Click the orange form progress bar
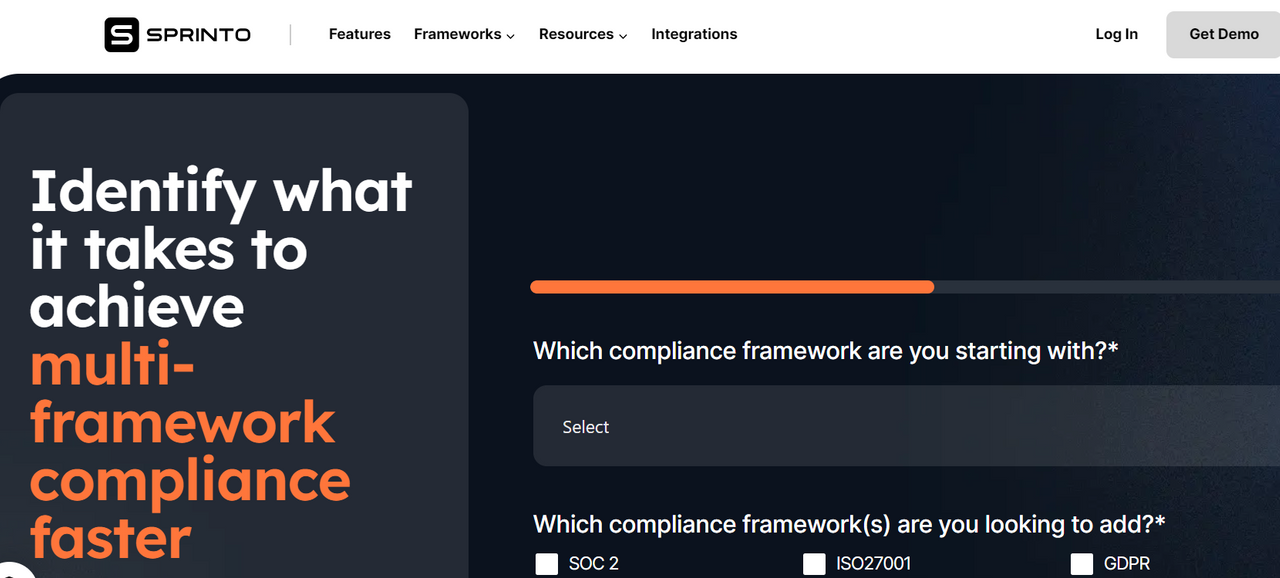1280x578 pixels. coord(732,287)
